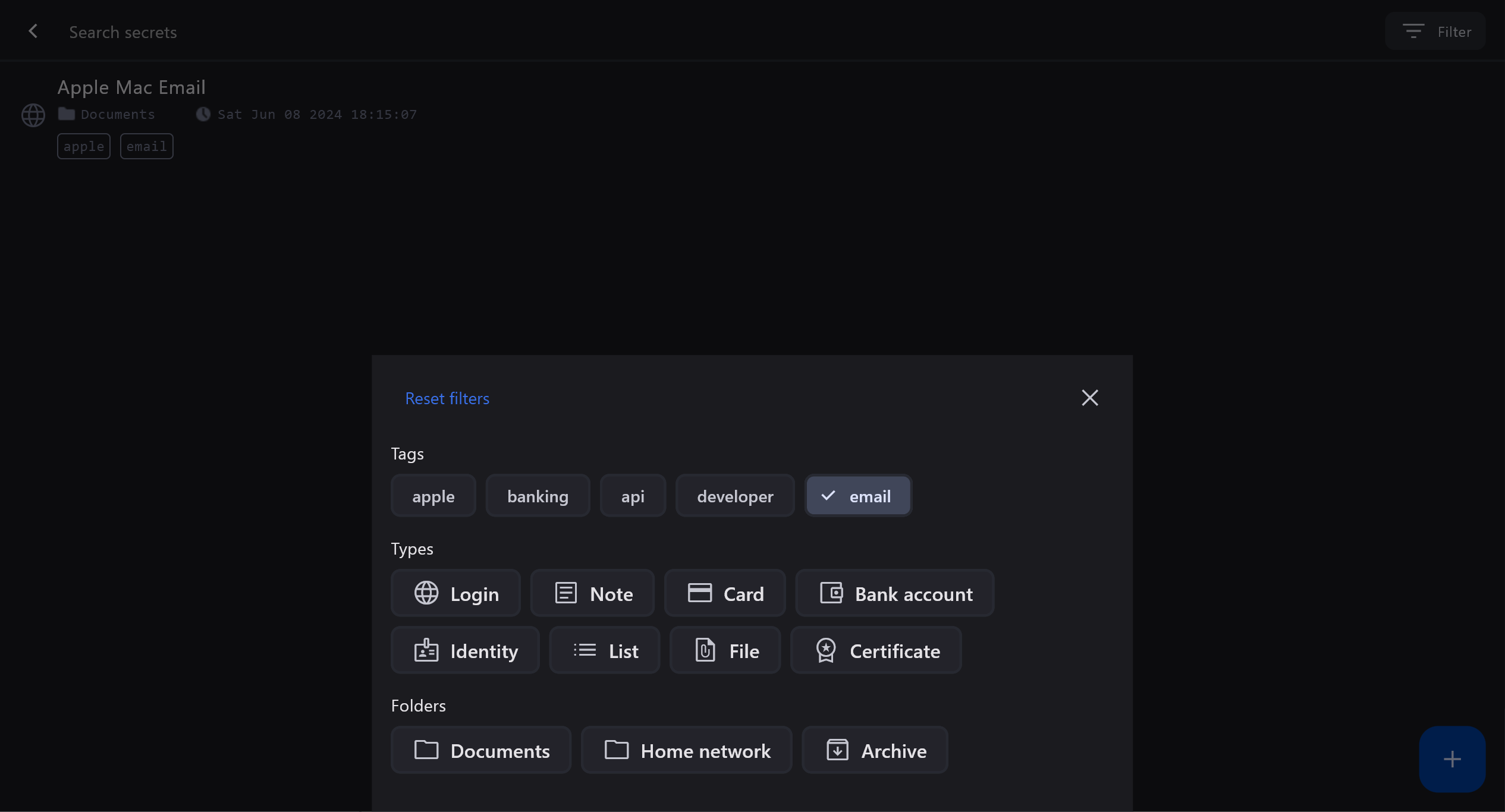The height and width of the screenshot is (812, 1505).
Task: Filter by Login type
Action: point(455,593)
